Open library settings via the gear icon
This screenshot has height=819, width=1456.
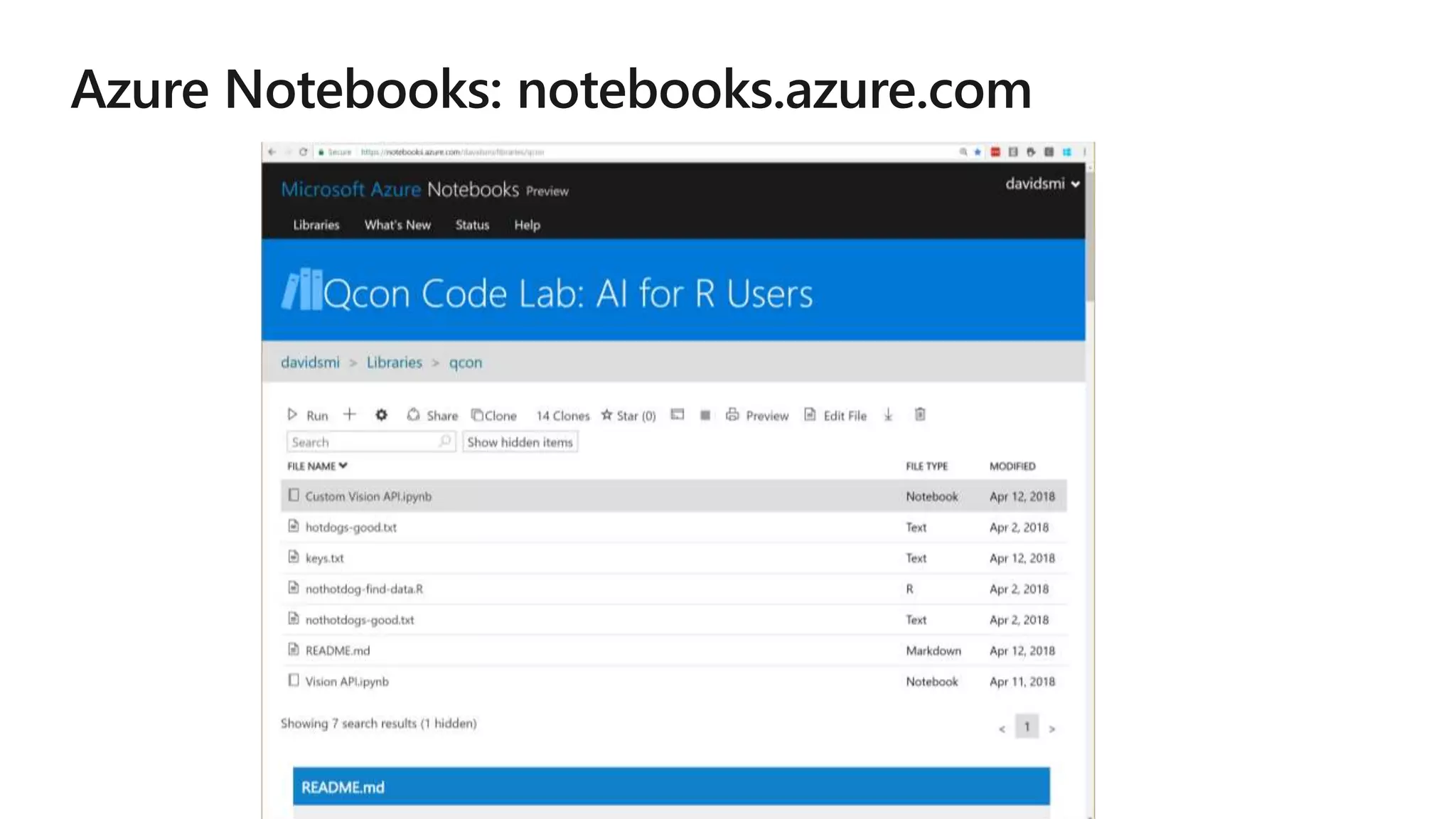click(382, 415)
